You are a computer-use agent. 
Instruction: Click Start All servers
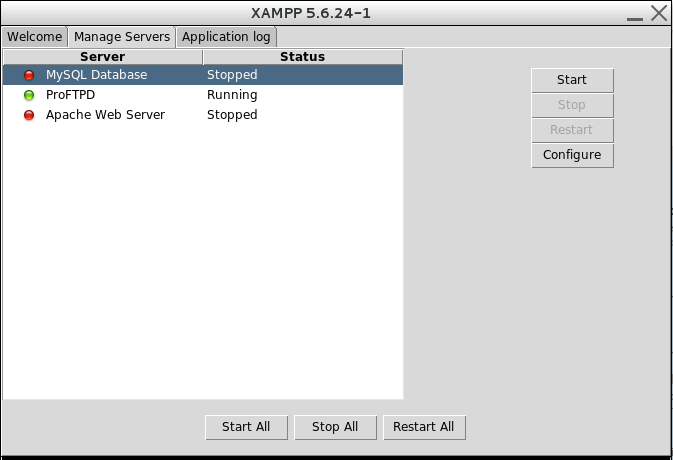246,427
